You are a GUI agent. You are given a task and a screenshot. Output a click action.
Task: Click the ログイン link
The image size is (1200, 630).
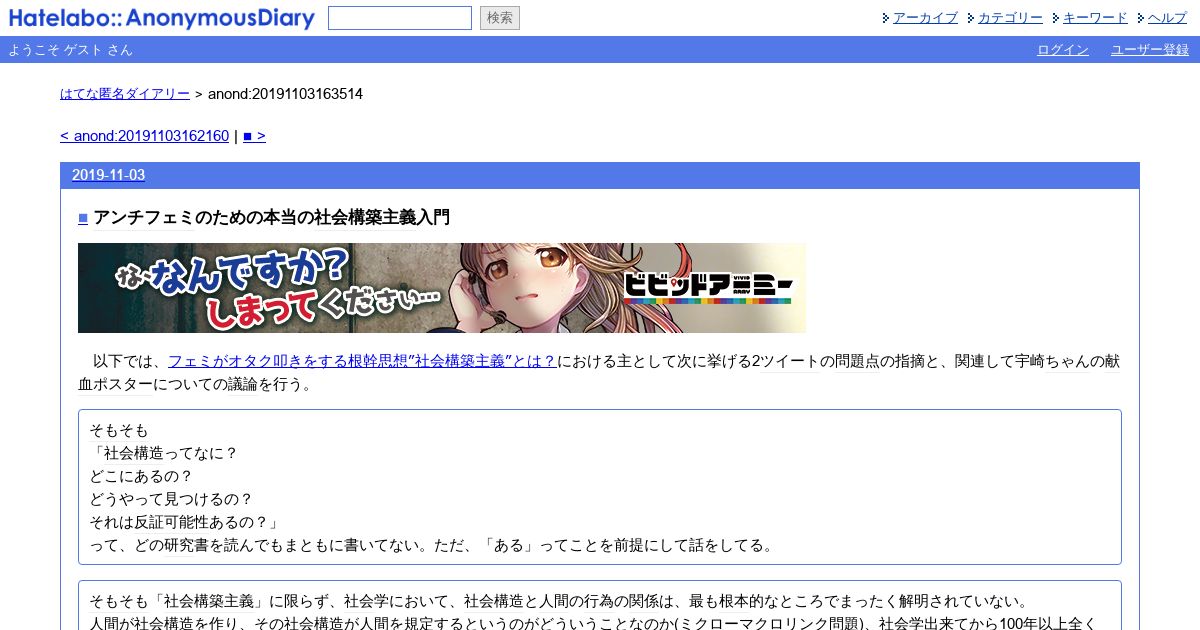tap(1063, 50)
